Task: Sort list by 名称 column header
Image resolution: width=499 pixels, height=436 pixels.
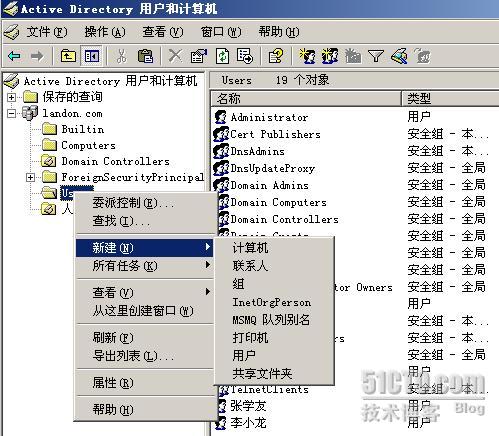Action: 306,98
